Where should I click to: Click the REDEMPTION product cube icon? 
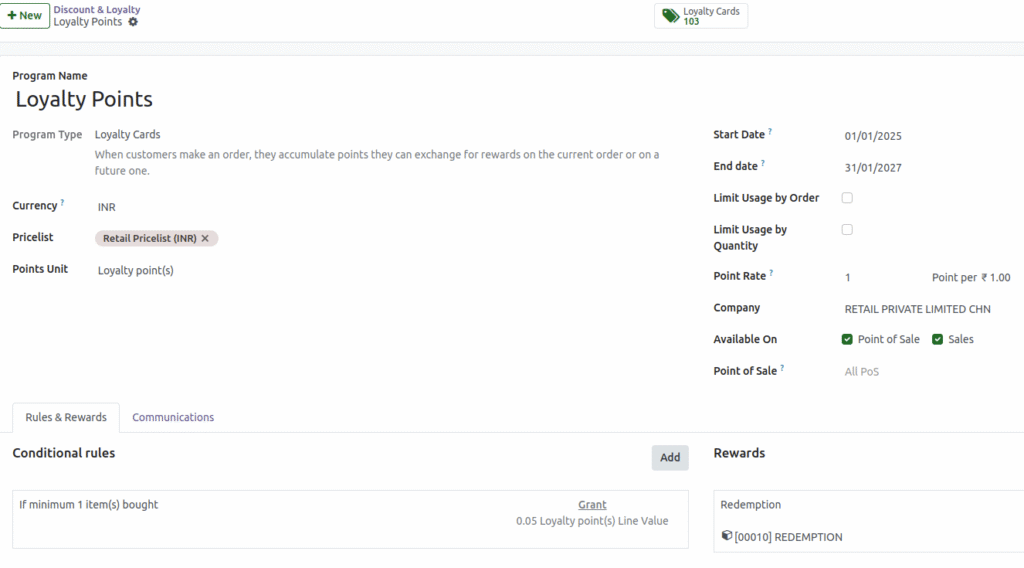point(727,537)
